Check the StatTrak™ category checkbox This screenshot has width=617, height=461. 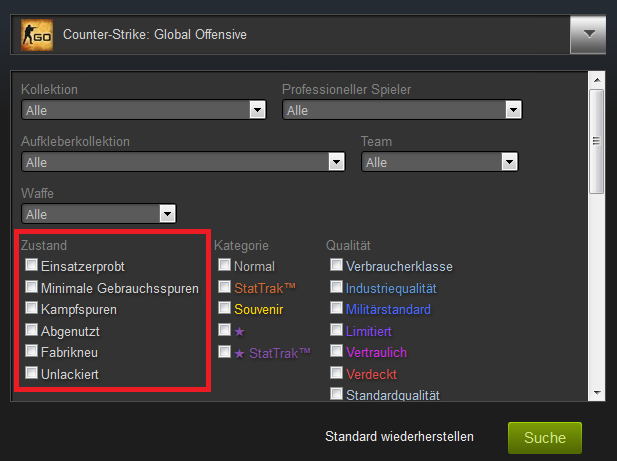point(225,288)
